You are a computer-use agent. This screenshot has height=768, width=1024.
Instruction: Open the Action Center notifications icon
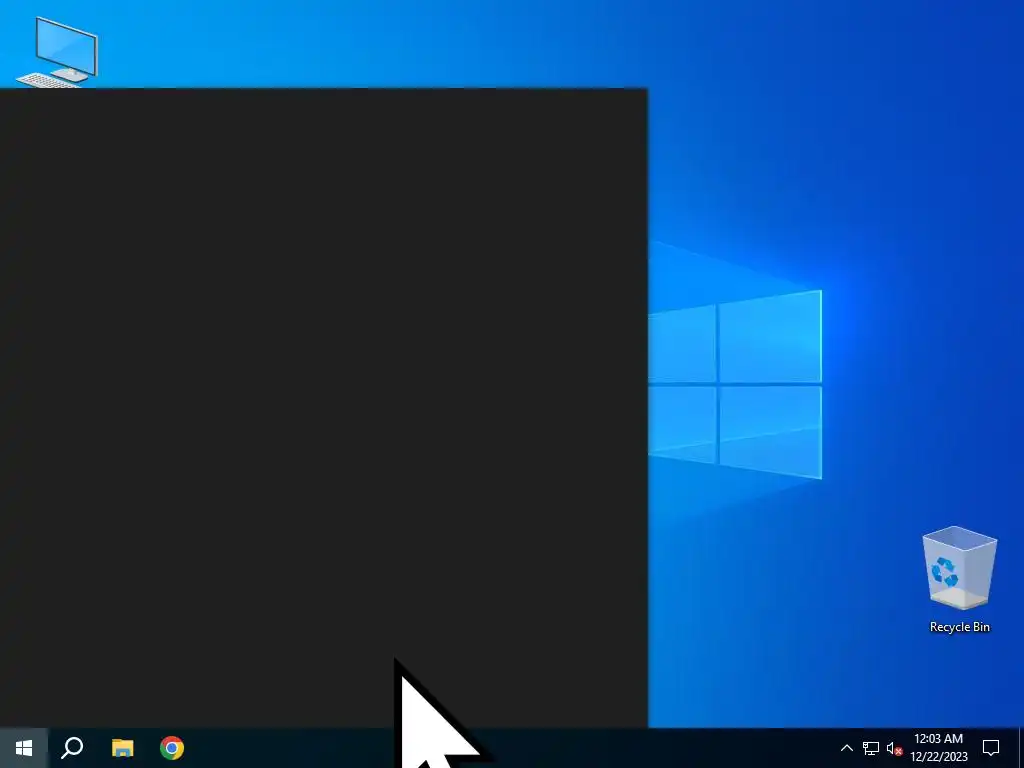pyautogui.click(x=991, y=748)
